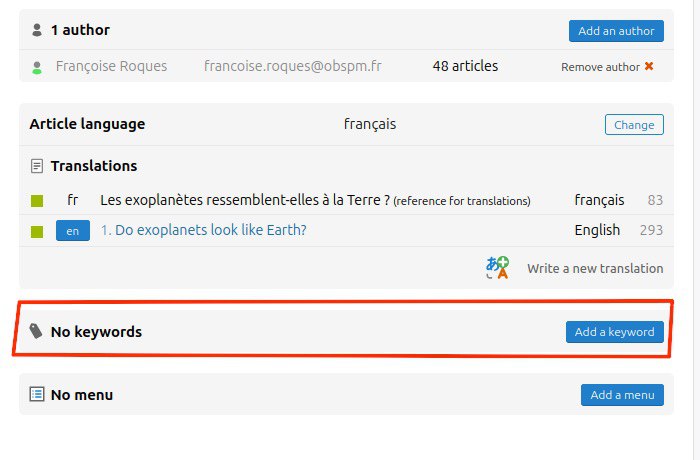This screenshot has height=460, width=700.
Task: Click the '48 articles' count
Action: click(465, 66)
